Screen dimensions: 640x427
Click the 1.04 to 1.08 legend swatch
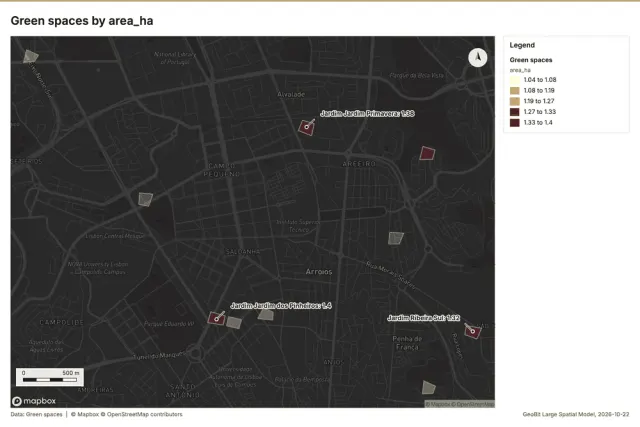[515, 80]
